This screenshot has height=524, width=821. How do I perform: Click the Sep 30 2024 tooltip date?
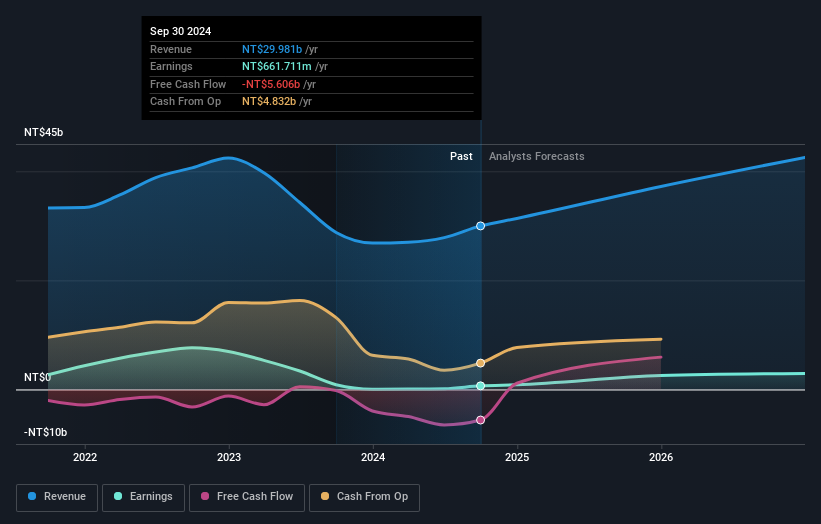(181, 31)
